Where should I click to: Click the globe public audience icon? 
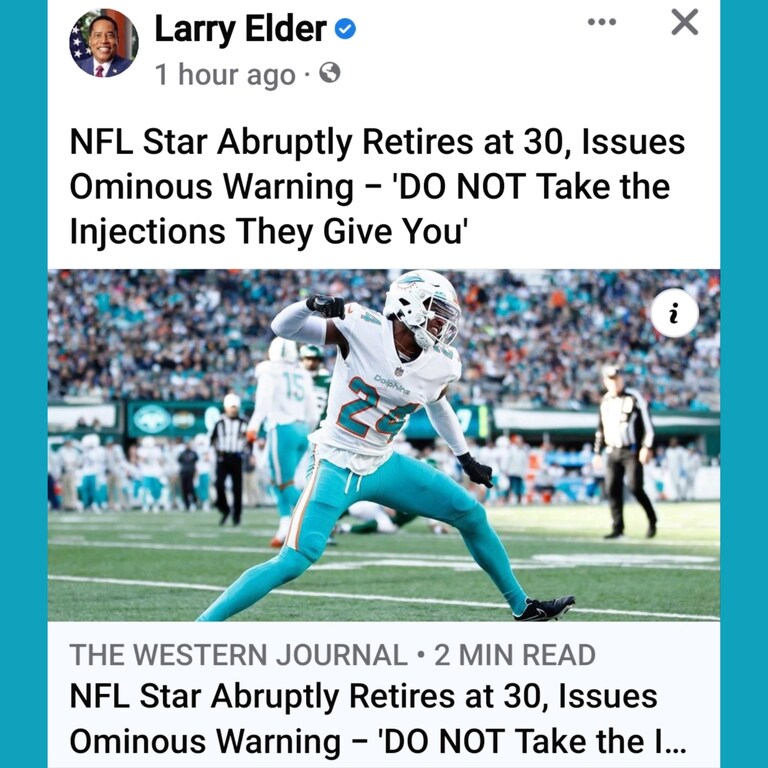point(330,73)
